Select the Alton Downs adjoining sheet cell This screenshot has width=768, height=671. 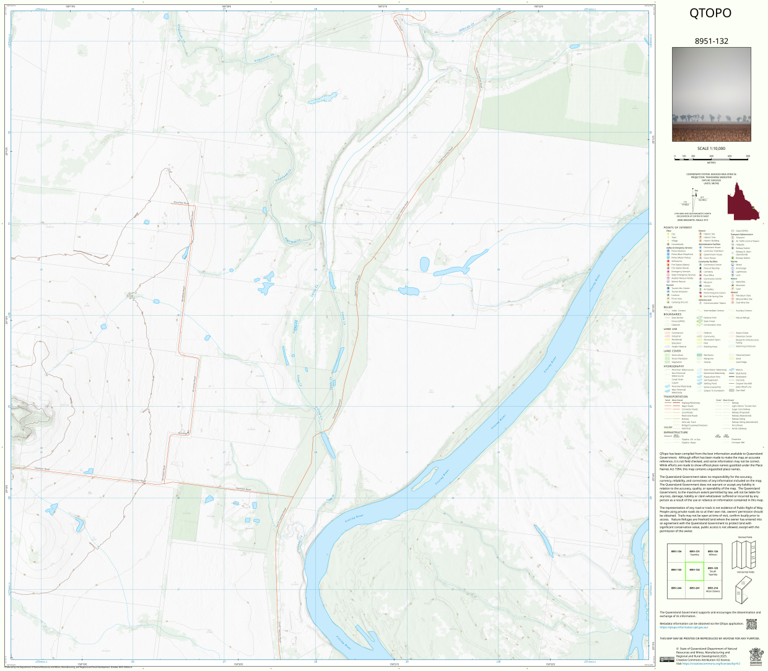(x=713, y=590)
